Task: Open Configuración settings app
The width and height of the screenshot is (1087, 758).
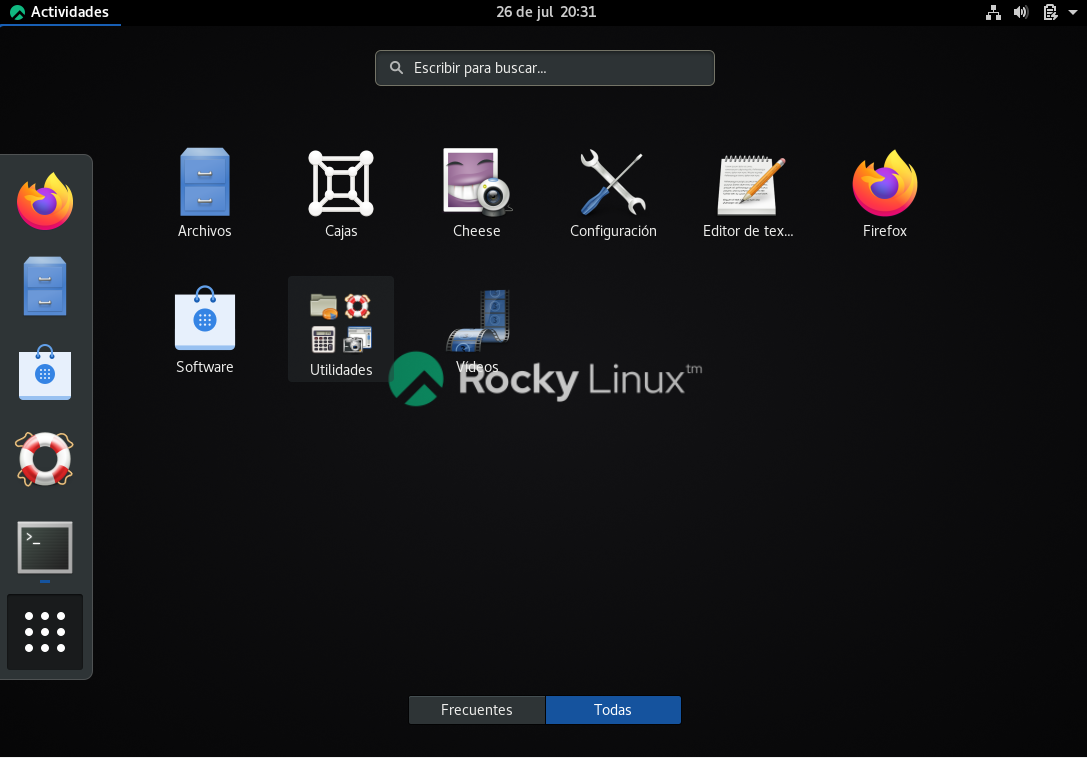Action: [614, 193]
